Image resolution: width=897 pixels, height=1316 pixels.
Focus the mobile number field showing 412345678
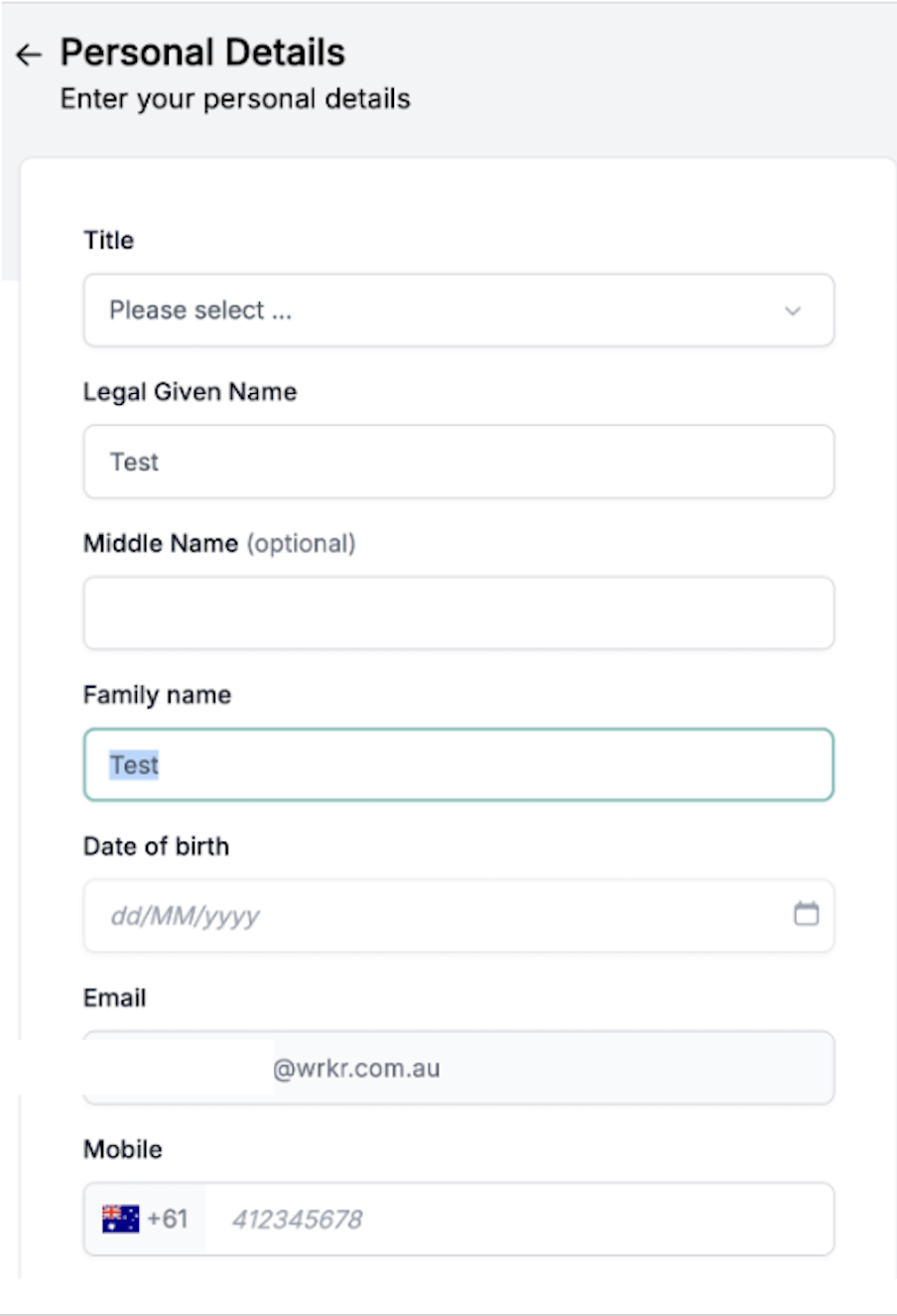[519, 1219]
